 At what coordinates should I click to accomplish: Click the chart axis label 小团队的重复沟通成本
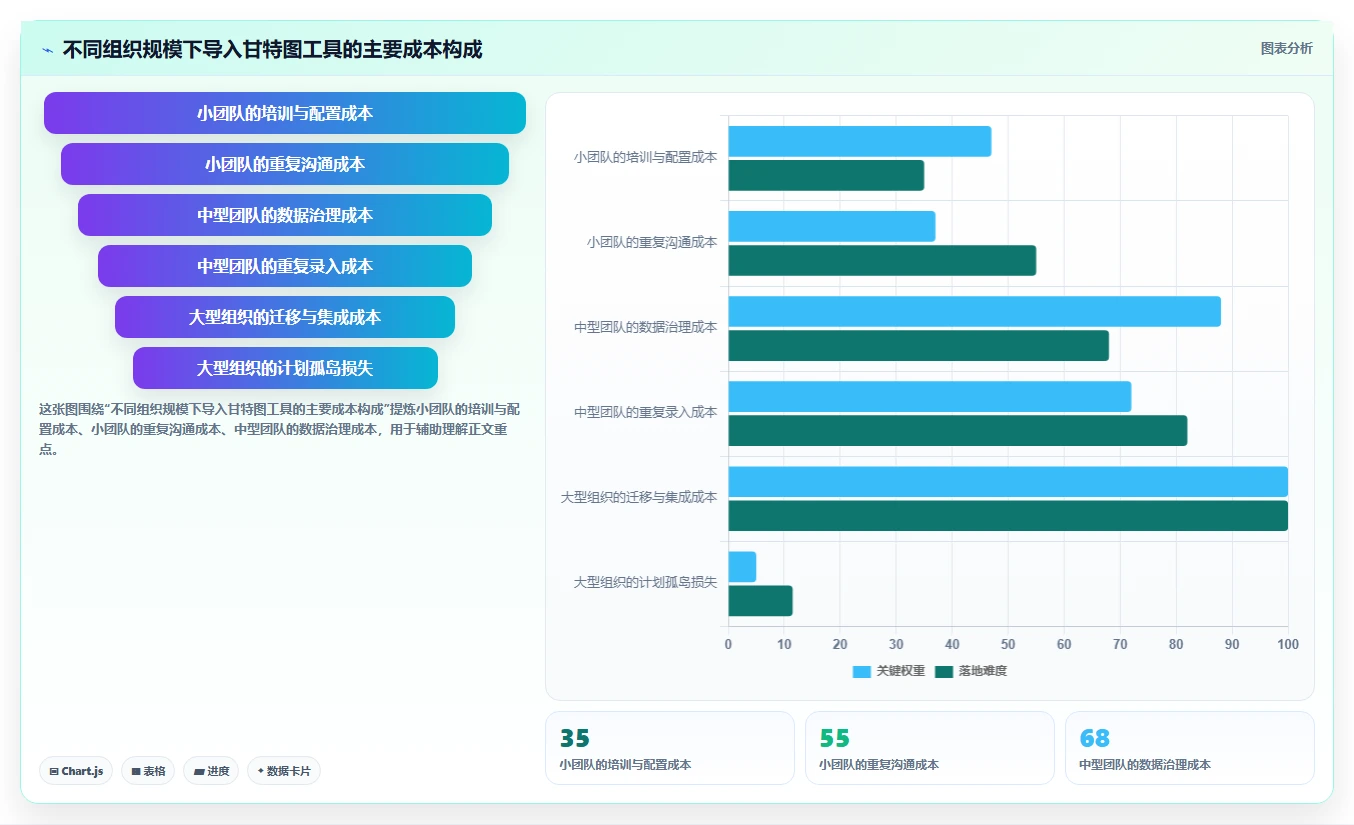[652, 242]
